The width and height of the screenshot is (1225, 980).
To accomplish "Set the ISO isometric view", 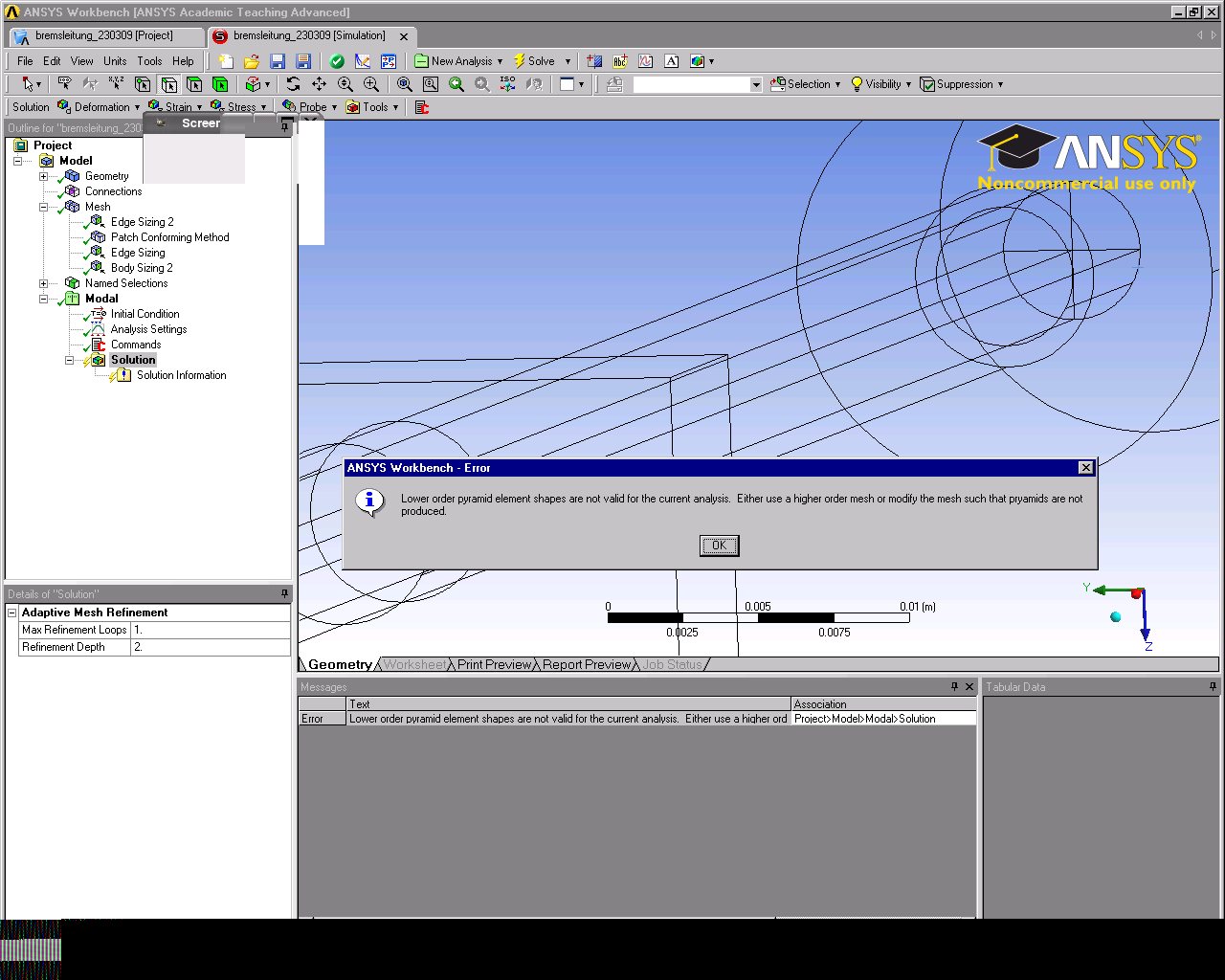I will [508, 84].
